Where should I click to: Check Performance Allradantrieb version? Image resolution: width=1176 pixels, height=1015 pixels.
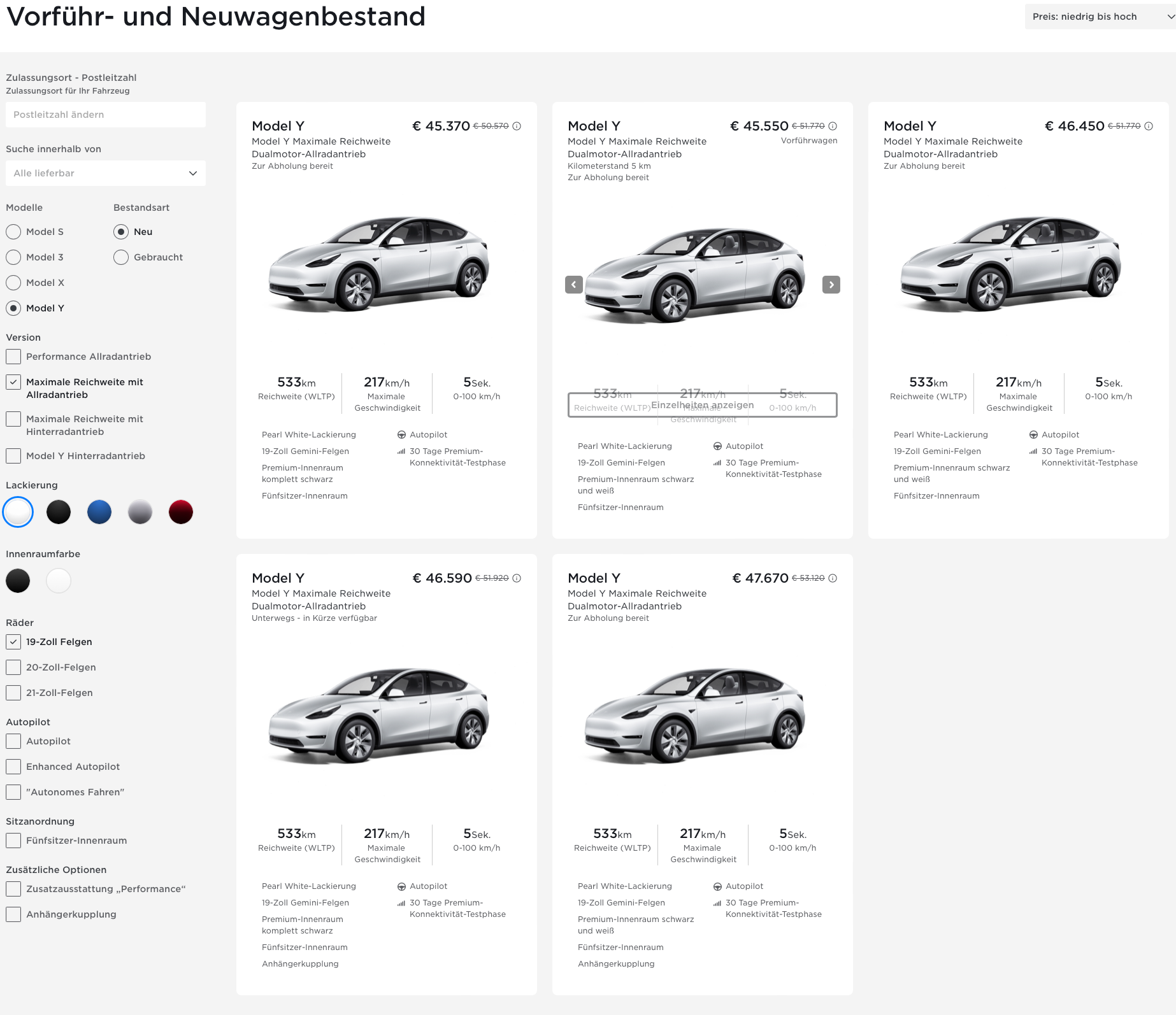click(x=13, y=357)
